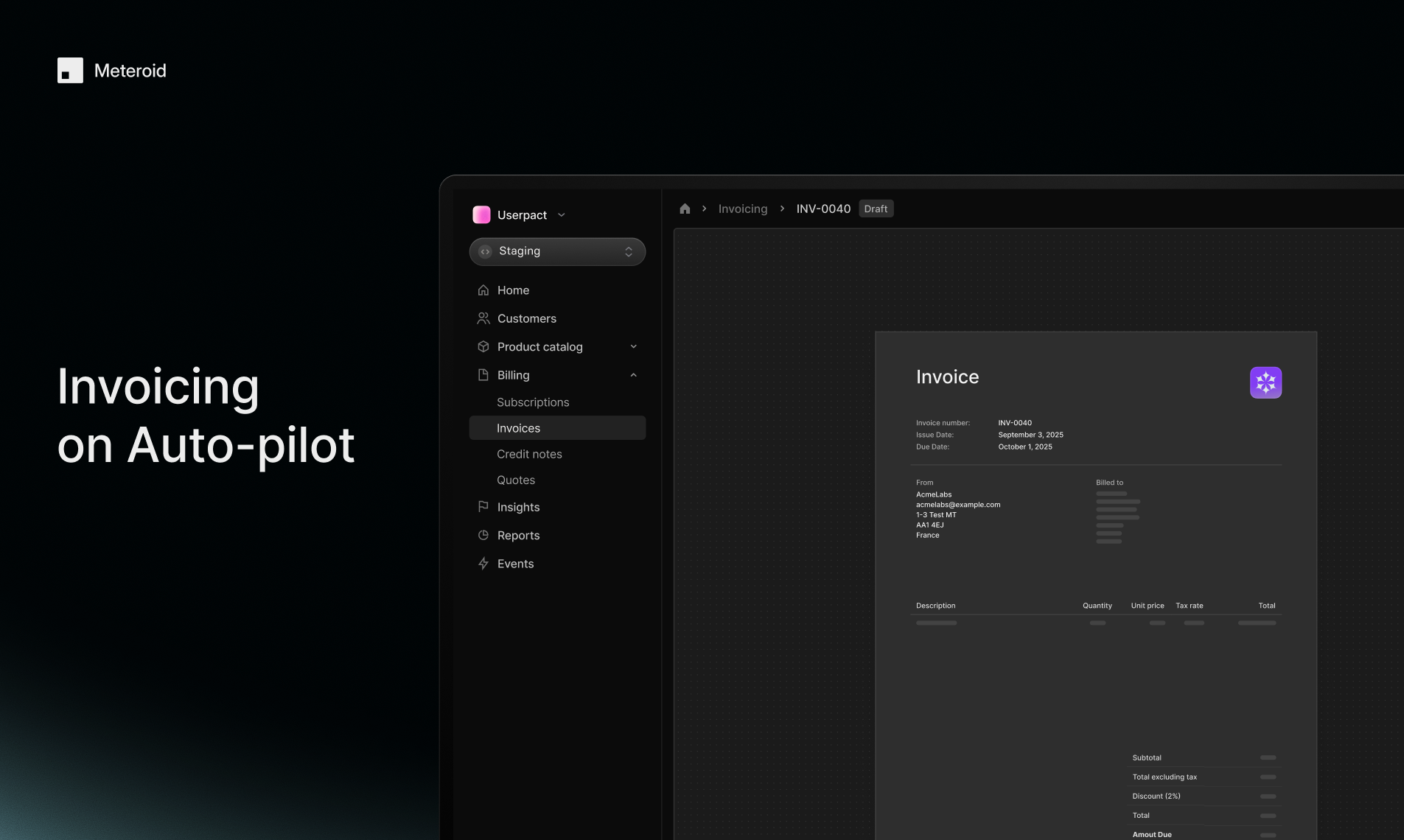Click the due date October 1, 2025

(1025, 447)
